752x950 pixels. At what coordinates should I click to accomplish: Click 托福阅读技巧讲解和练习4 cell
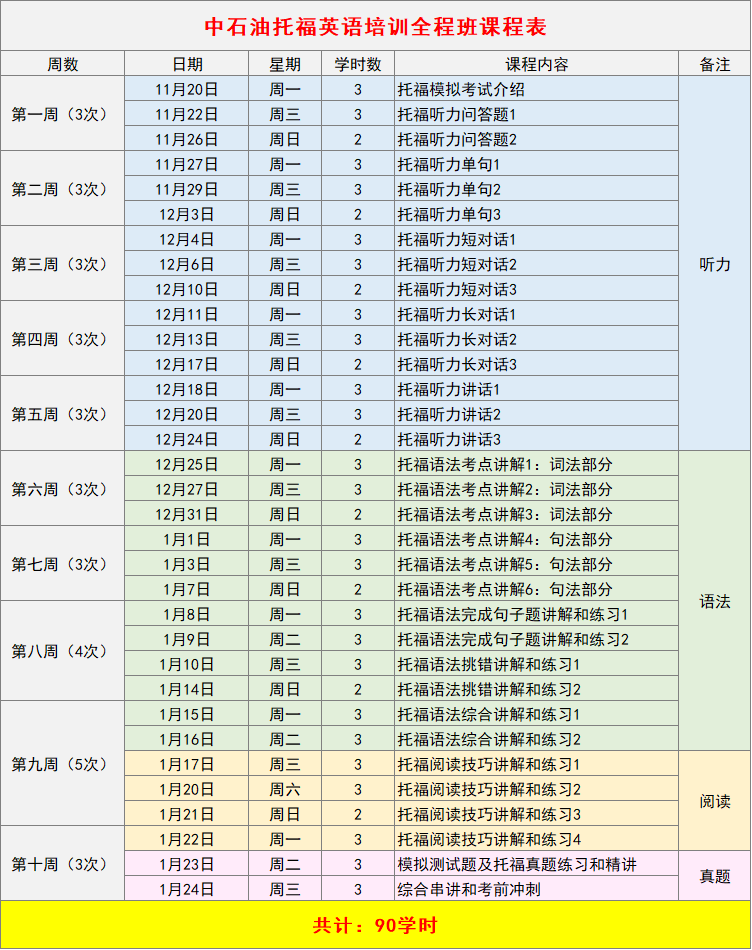tap(536, 839)
